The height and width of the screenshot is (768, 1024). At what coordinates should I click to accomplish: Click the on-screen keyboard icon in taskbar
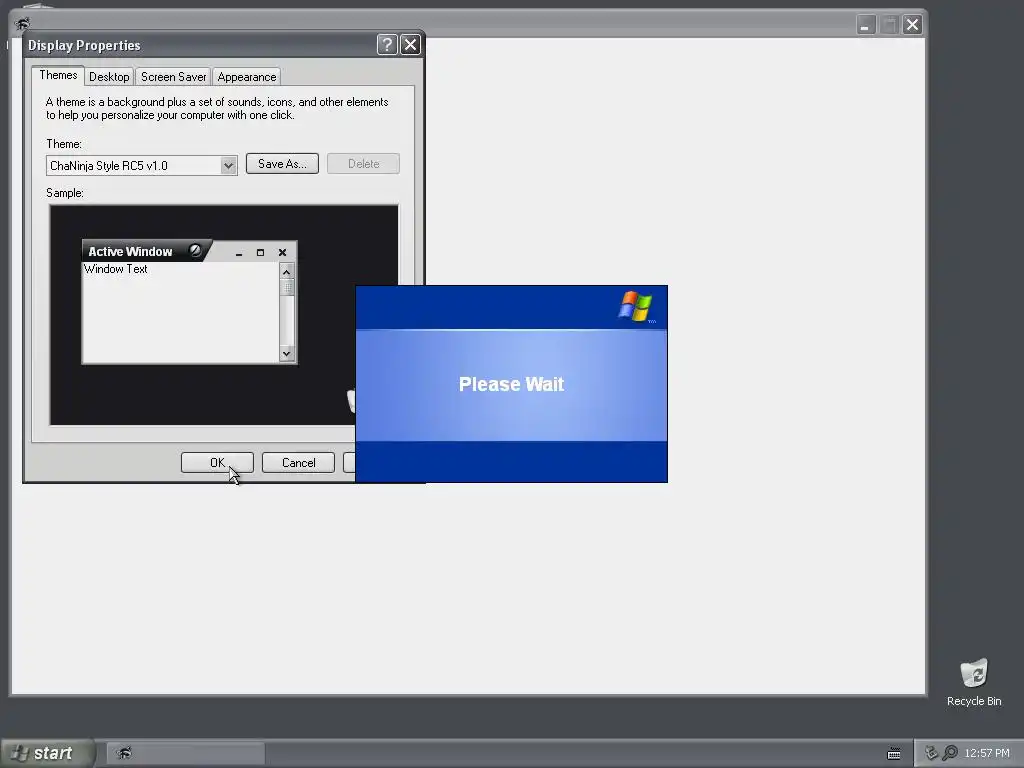(x=894, y=754)
